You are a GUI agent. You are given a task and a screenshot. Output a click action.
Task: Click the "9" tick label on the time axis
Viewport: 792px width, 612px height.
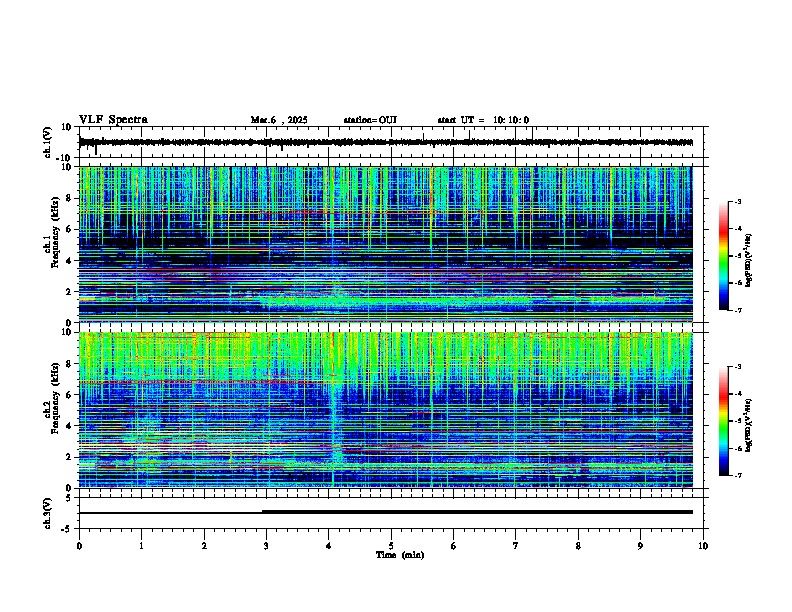(x=640, y=546)
